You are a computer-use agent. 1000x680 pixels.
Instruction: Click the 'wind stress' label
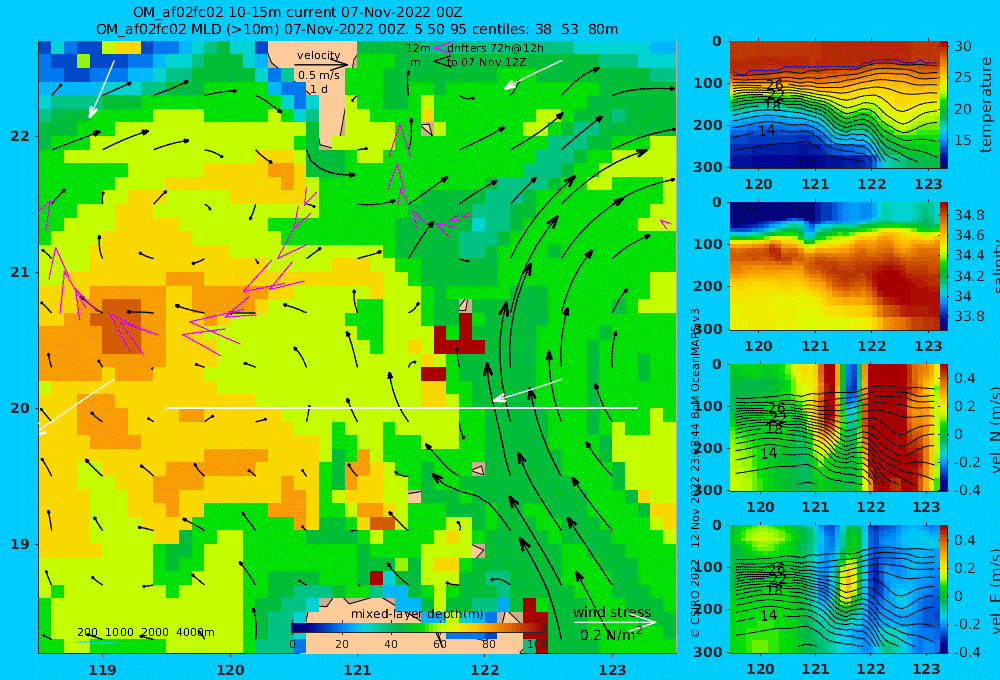[x=612, y=612]
